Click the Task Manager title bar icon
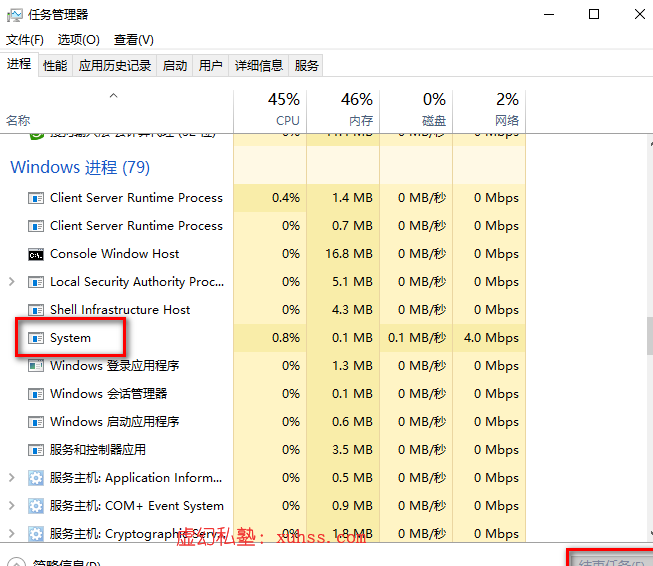653x566 pixels. [15, 15]
